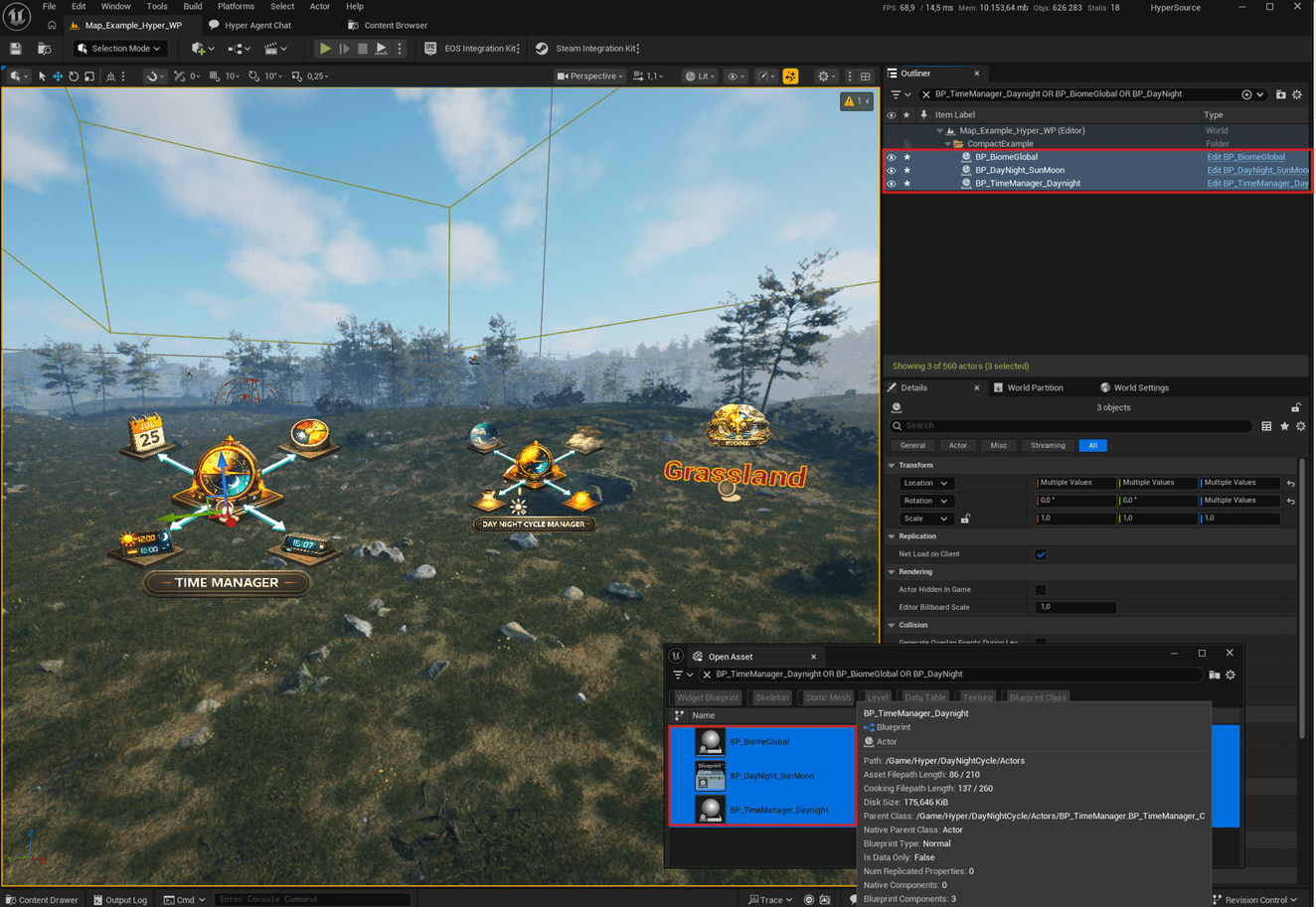Select the rotate gizmo tool in viewport toolbar
This screenshot has width=1316, height=907.
pos(74,76)
